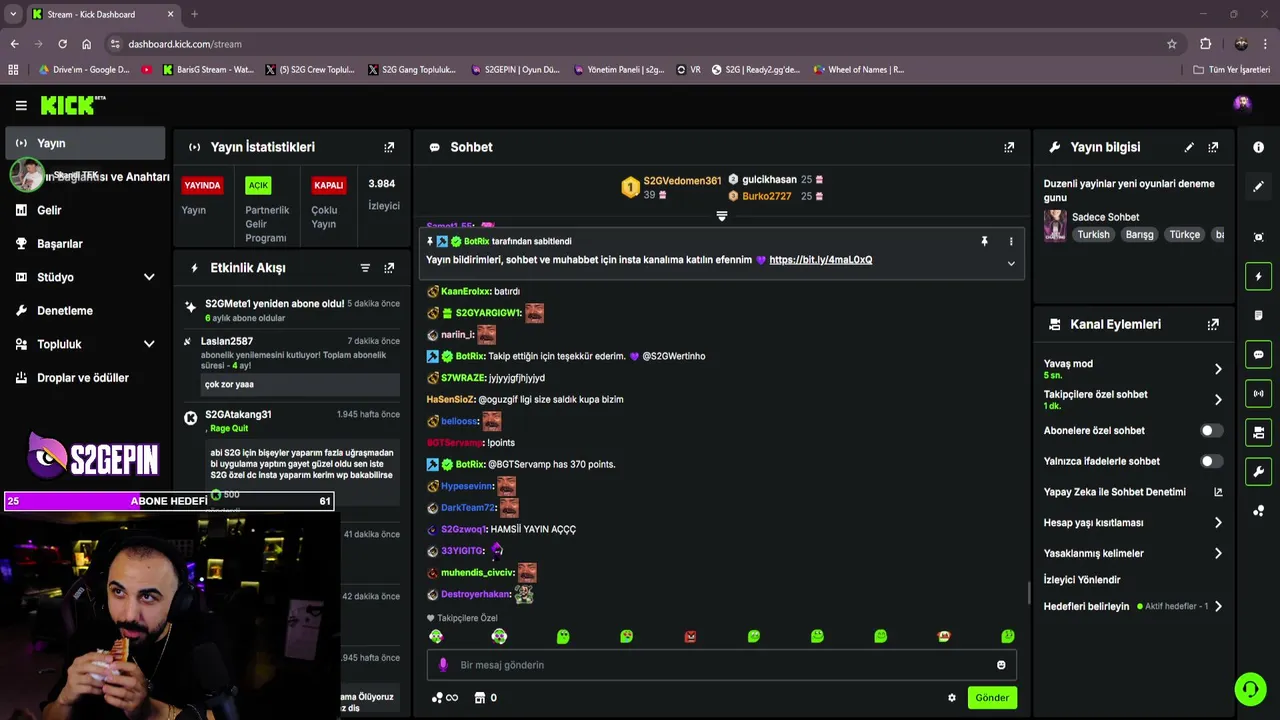The width and height of the screenshot is (1280, 720).
Task: Open Yasaklanmış kelimeler settings arrow
Action: click(1218, 554)
